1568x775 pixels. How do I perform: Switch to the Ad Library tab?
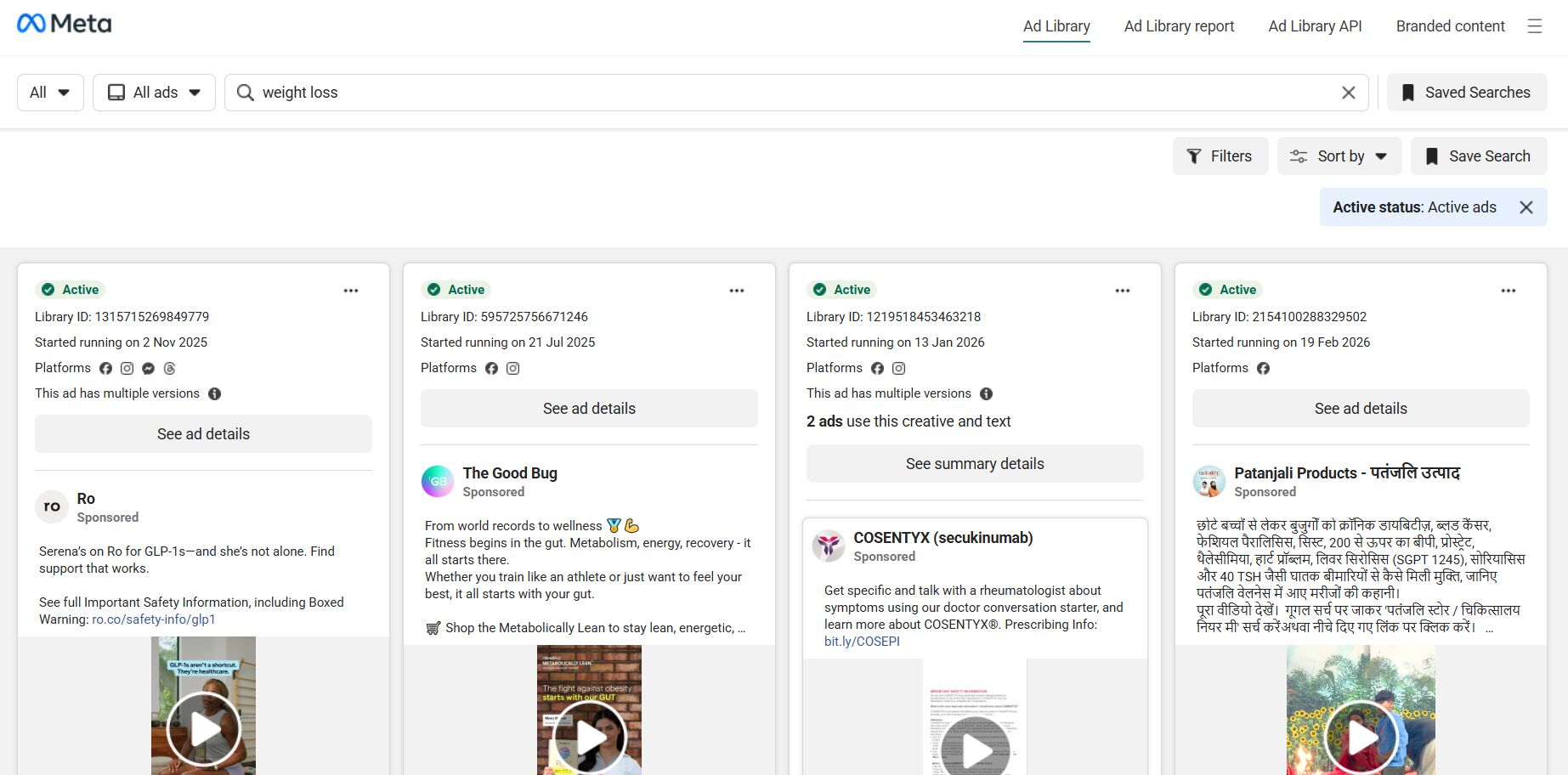click(x=1056, y=26)
